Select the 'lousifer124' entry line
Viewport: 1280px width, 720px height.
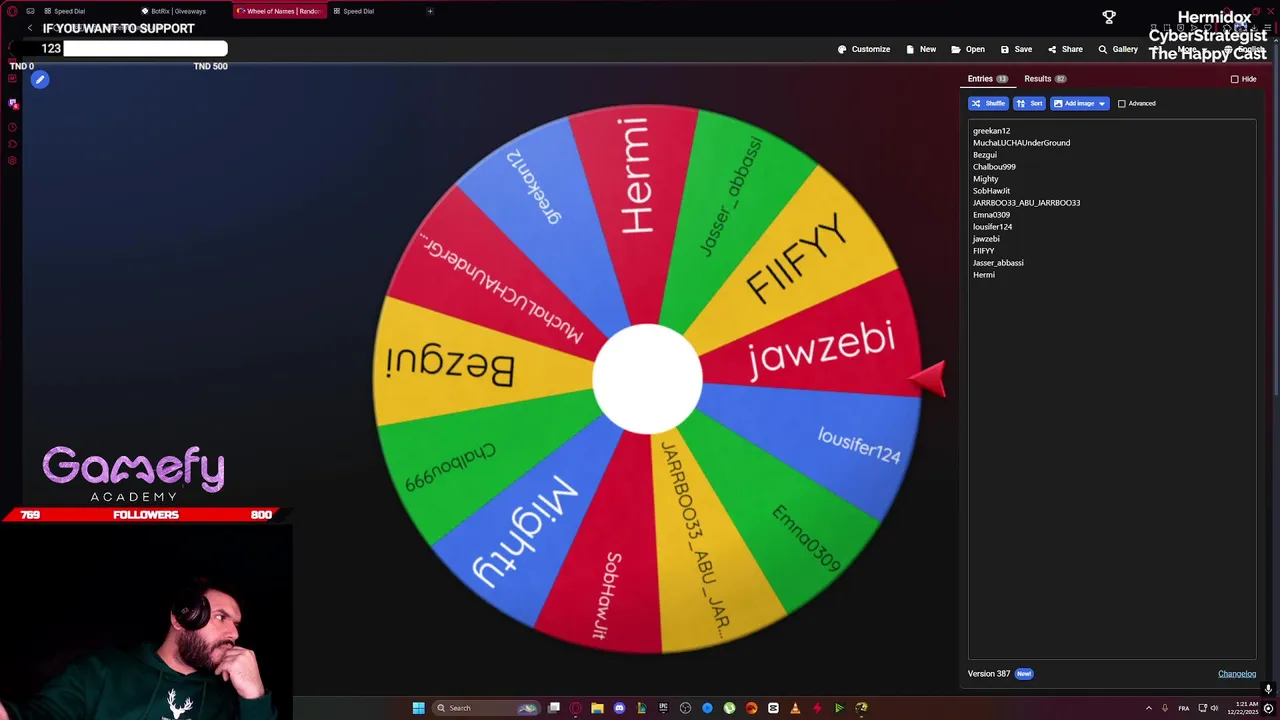[x=992, y=227]
